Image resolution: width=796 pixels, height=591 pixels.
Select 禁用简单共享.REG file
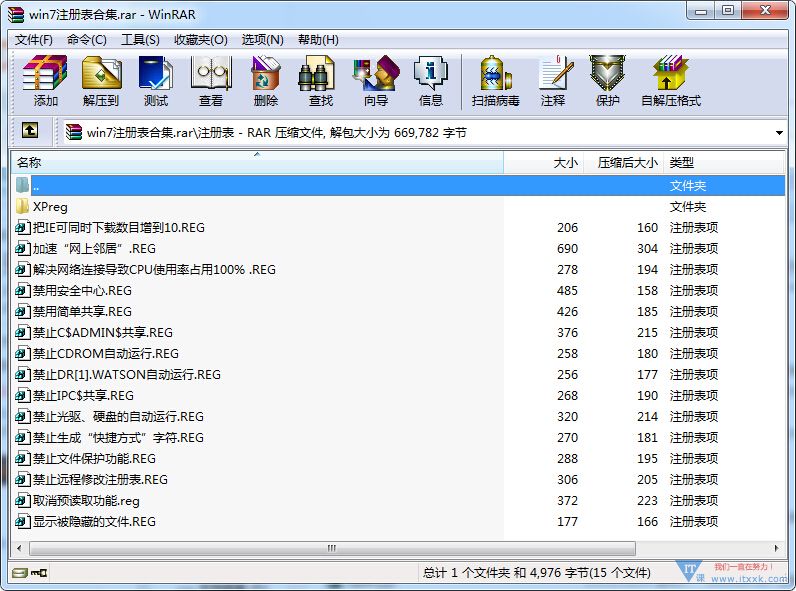pyautogui.click(x=82, y=312)
